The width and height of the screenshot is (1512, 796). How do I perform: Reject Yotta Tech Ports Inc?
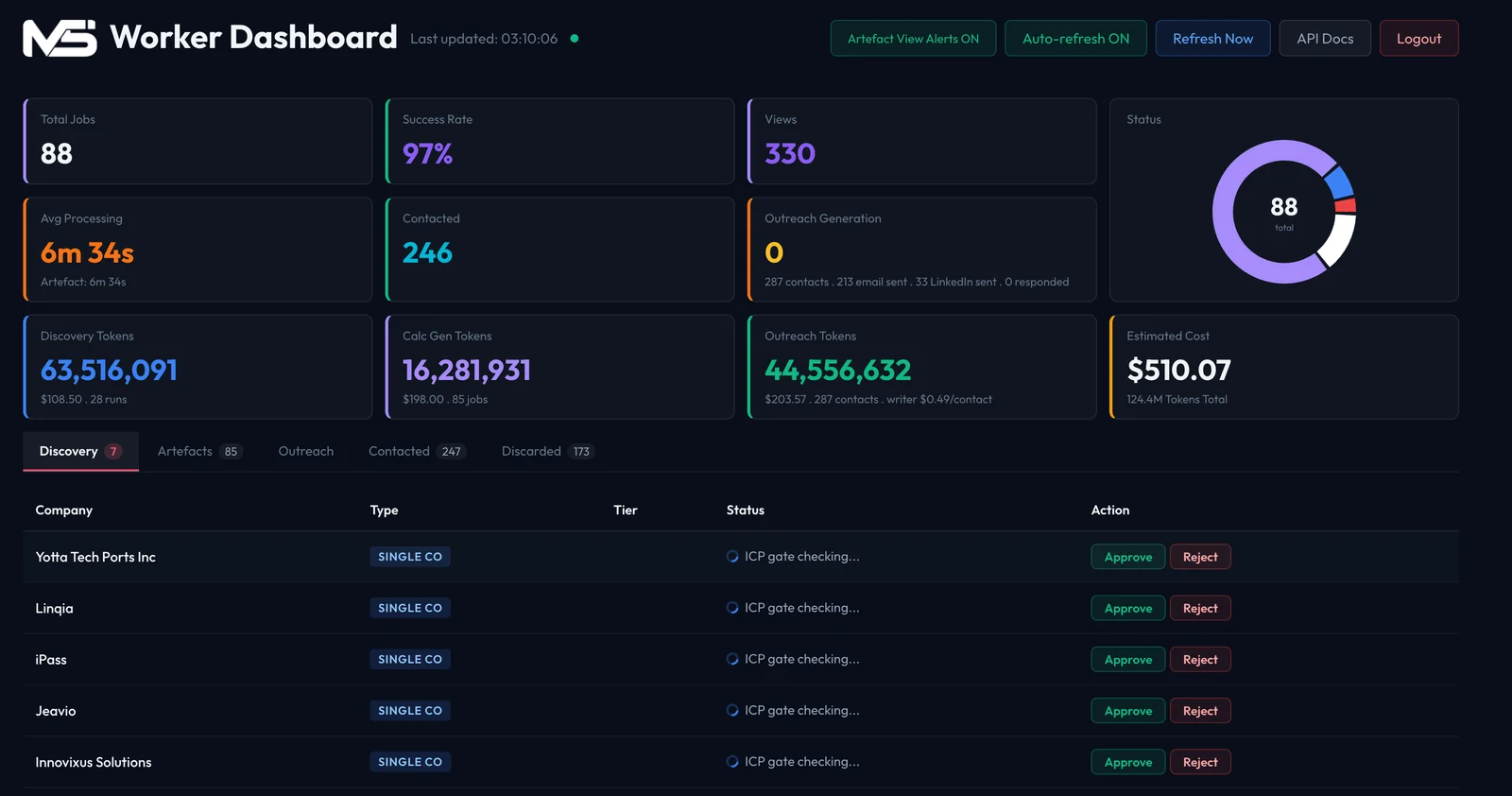coord(1200,557)
